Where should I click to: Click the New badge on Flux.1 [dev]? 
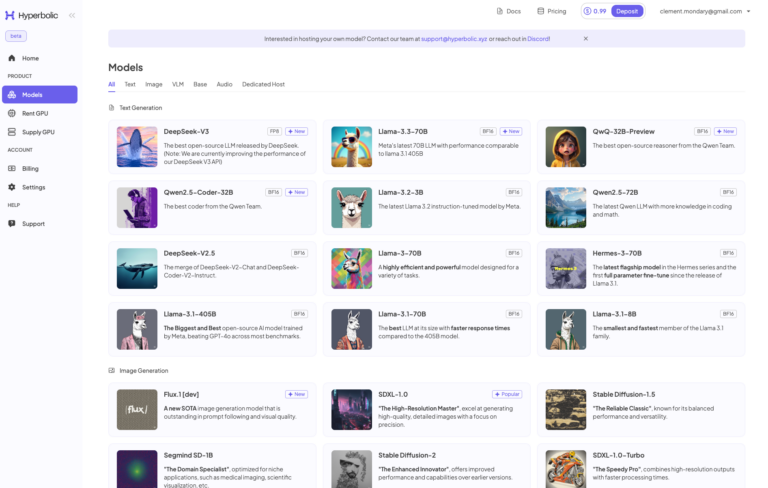click(x=297, y=394)
